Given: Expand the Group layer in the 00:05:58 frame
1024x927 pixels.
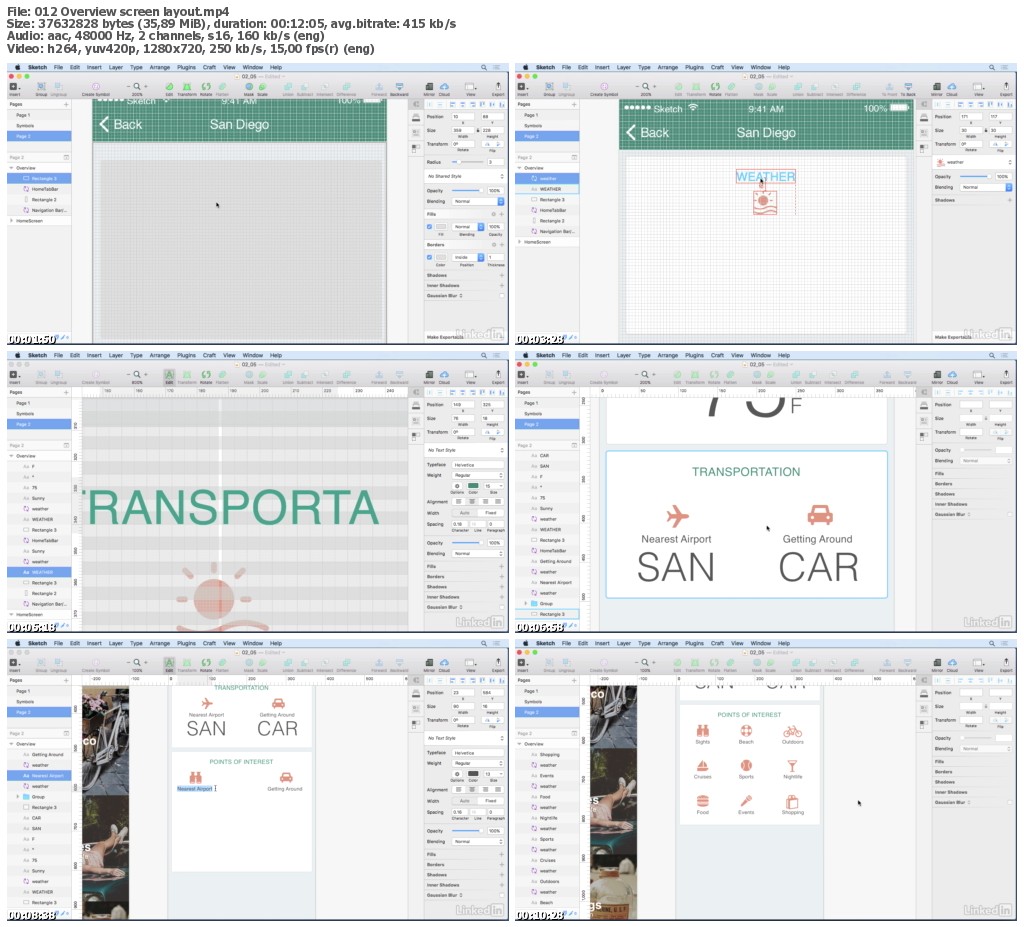Looking at the screenshot, I should click(x=526, y=604).
